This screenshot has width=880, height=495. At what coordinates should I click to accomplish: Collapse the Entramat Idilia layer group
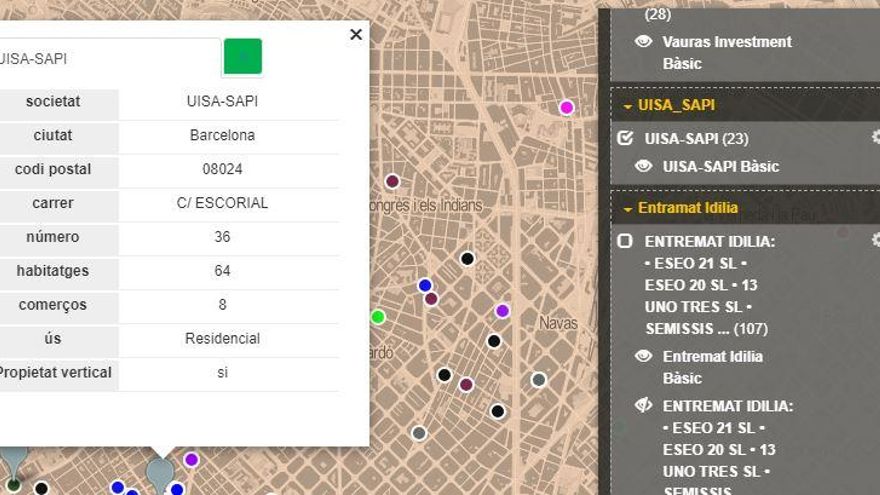pos(628,208)
